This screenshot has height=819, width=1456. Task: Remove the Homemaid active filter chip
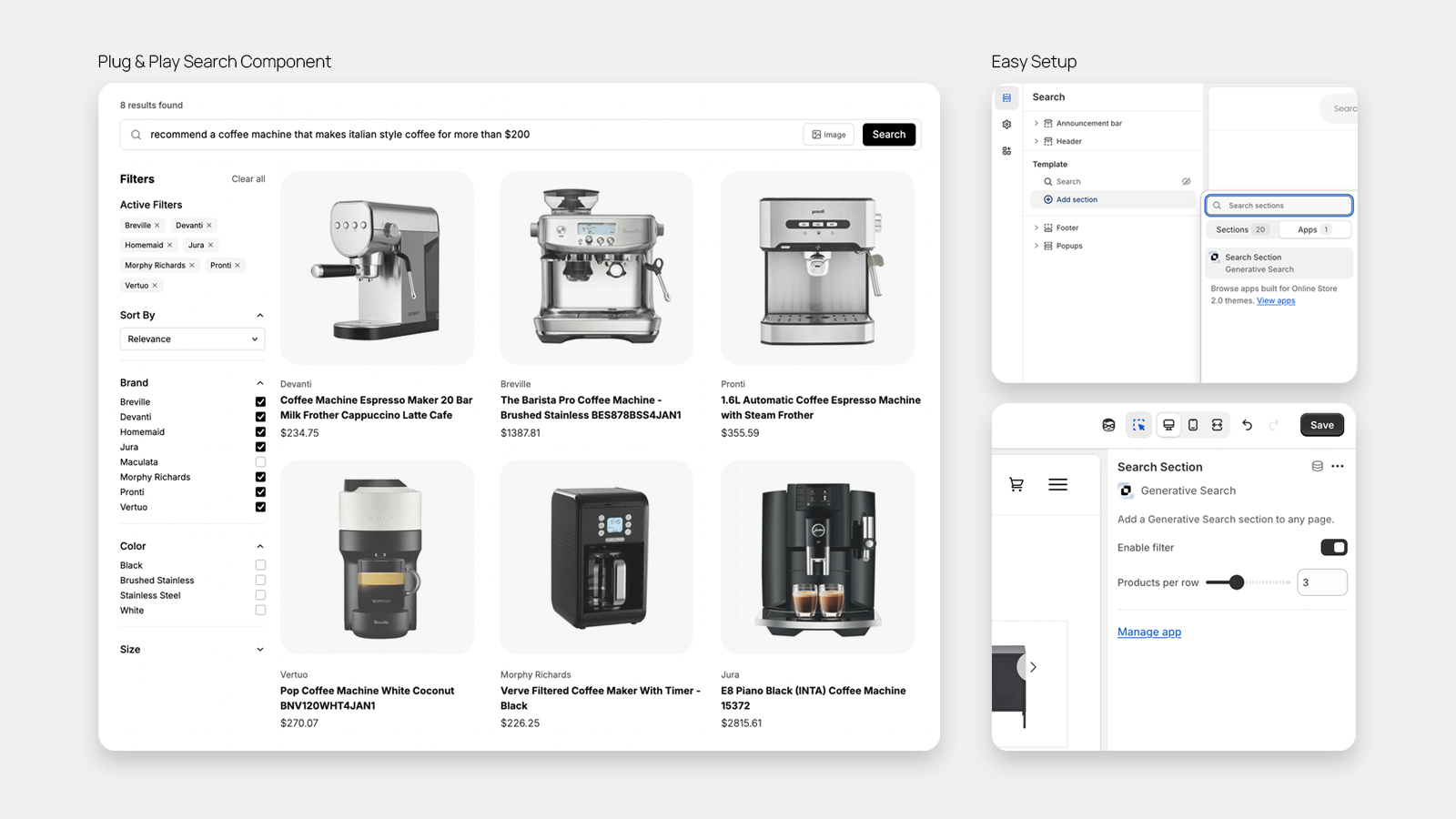169,246
